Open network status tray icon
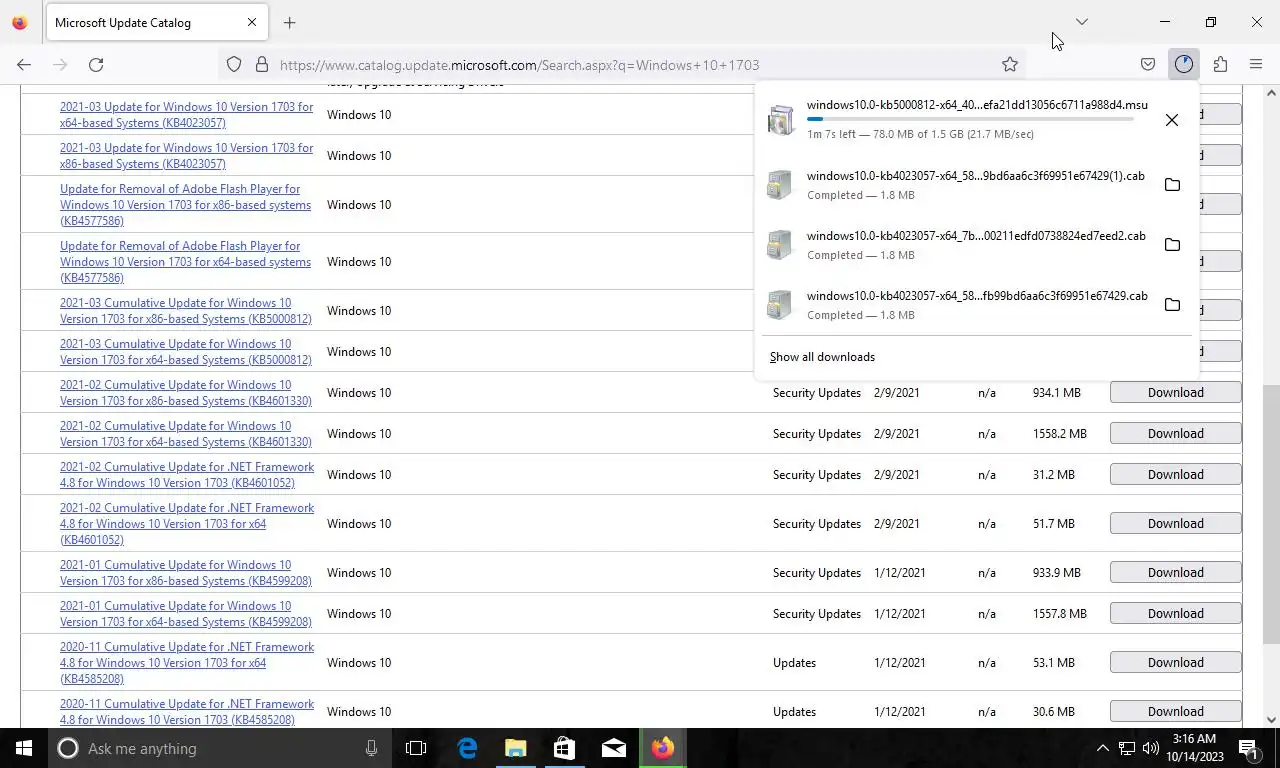 pos(1127,748)
